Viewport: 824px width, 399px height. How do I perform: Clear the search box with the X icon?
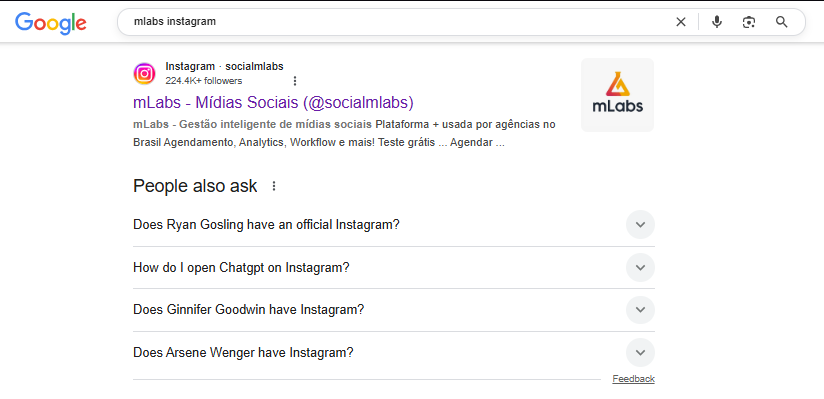coord(681,22)
